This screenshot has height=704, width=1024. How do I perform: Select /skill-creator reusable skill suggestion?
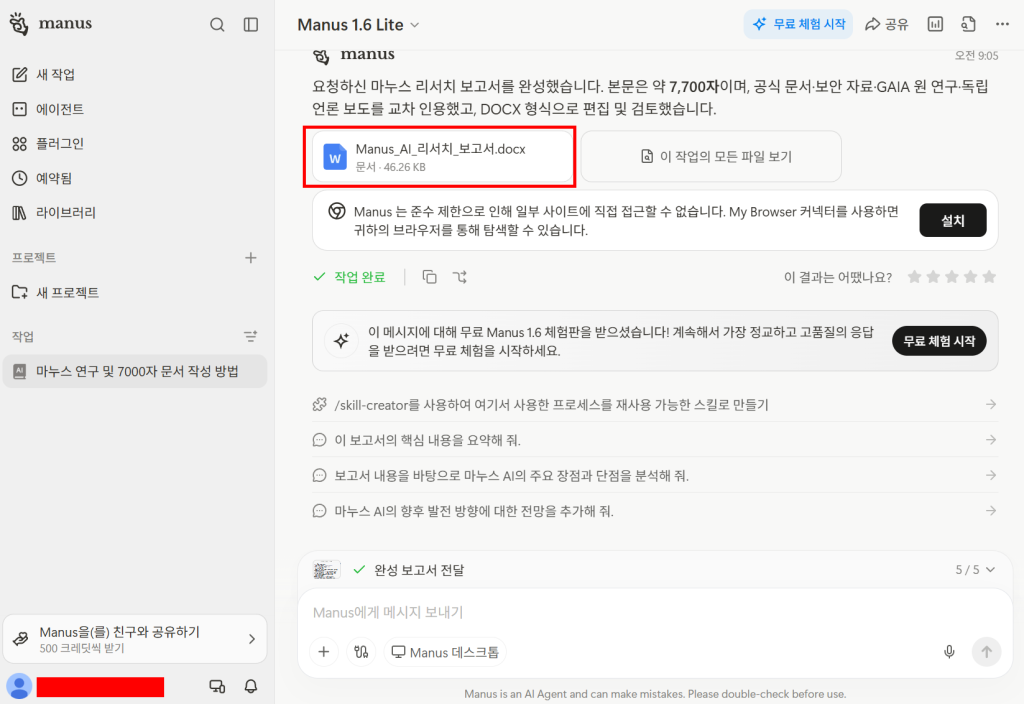tap(655, 405)
